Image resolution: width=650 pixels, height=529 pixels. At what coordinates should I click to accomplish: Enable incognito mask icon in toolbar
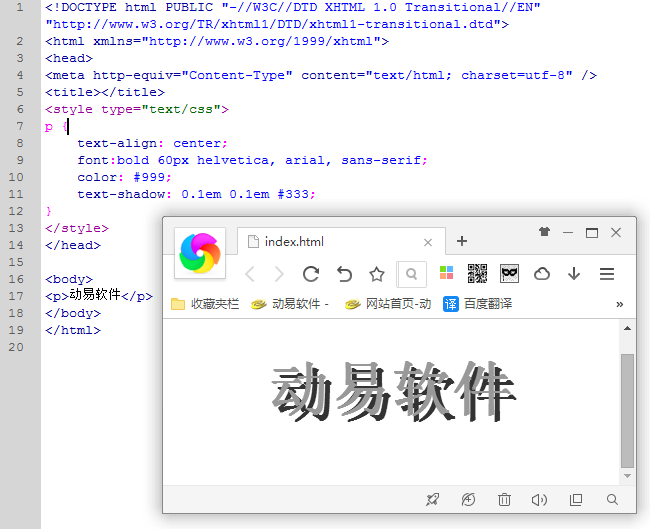pos(509,273)
